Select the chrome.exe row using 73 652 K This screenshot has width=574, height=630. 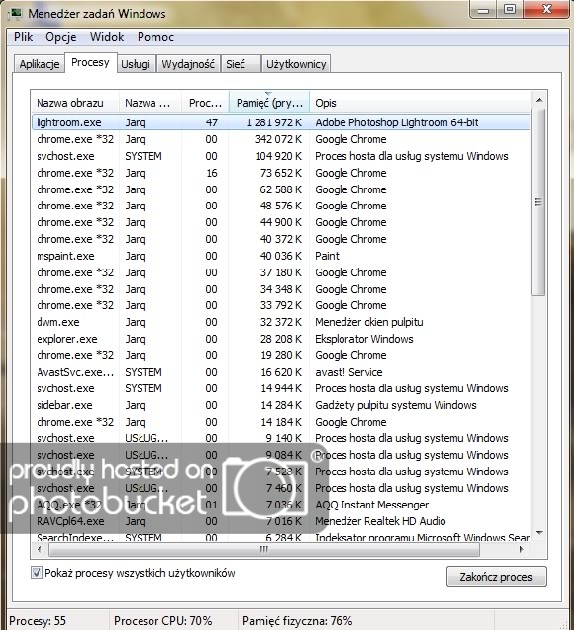(281, 173)
